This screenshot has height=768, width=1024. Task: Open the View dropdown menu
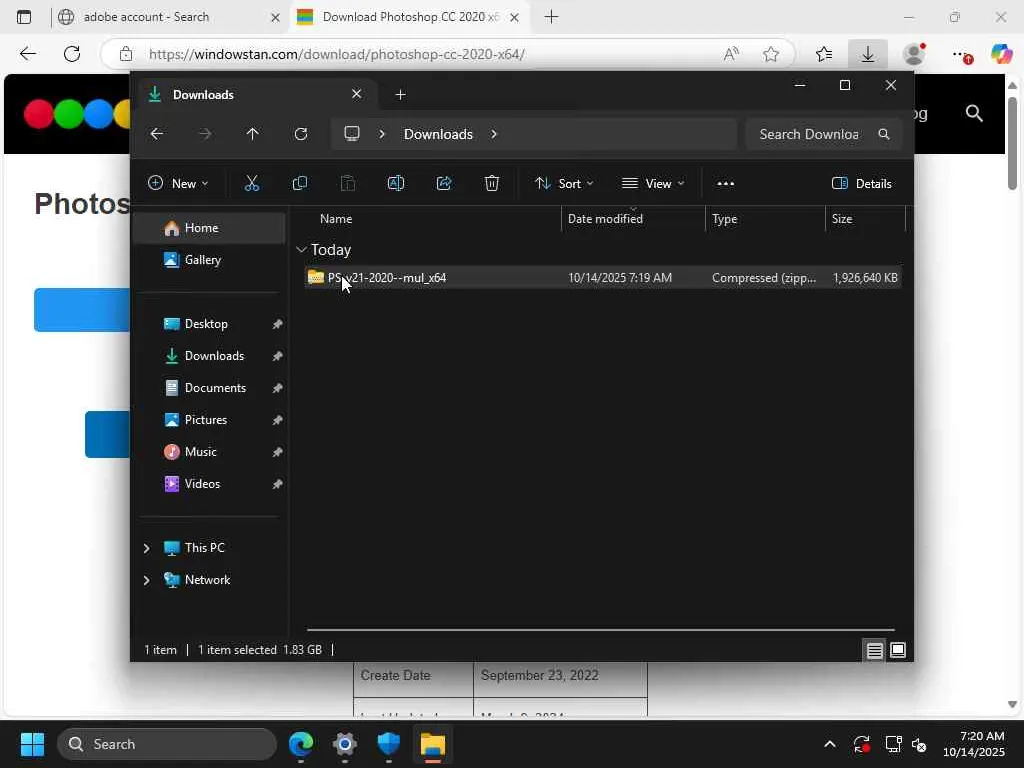pos(653,184)
